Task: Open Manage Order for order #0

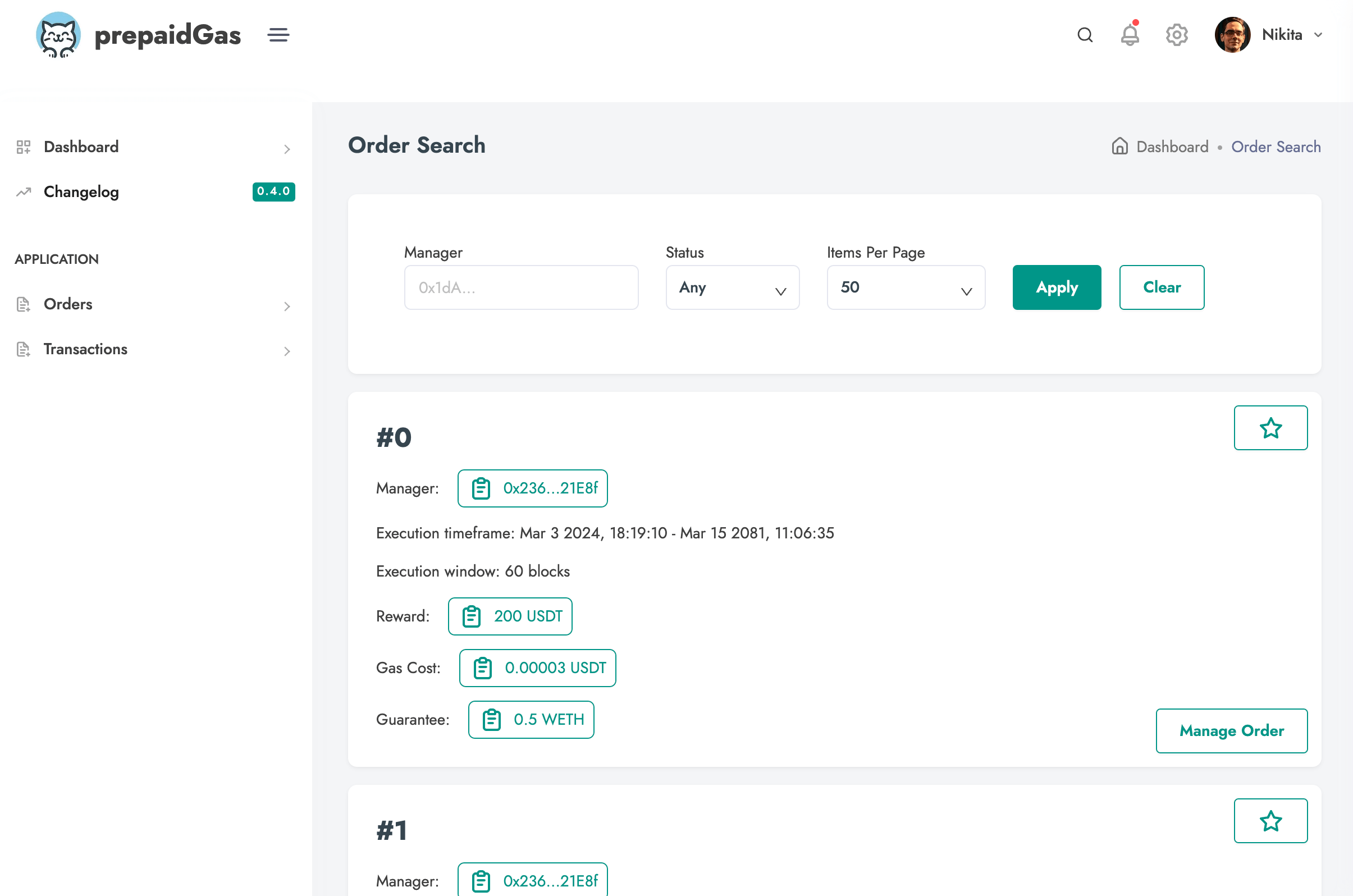Action: [1231, 731]
